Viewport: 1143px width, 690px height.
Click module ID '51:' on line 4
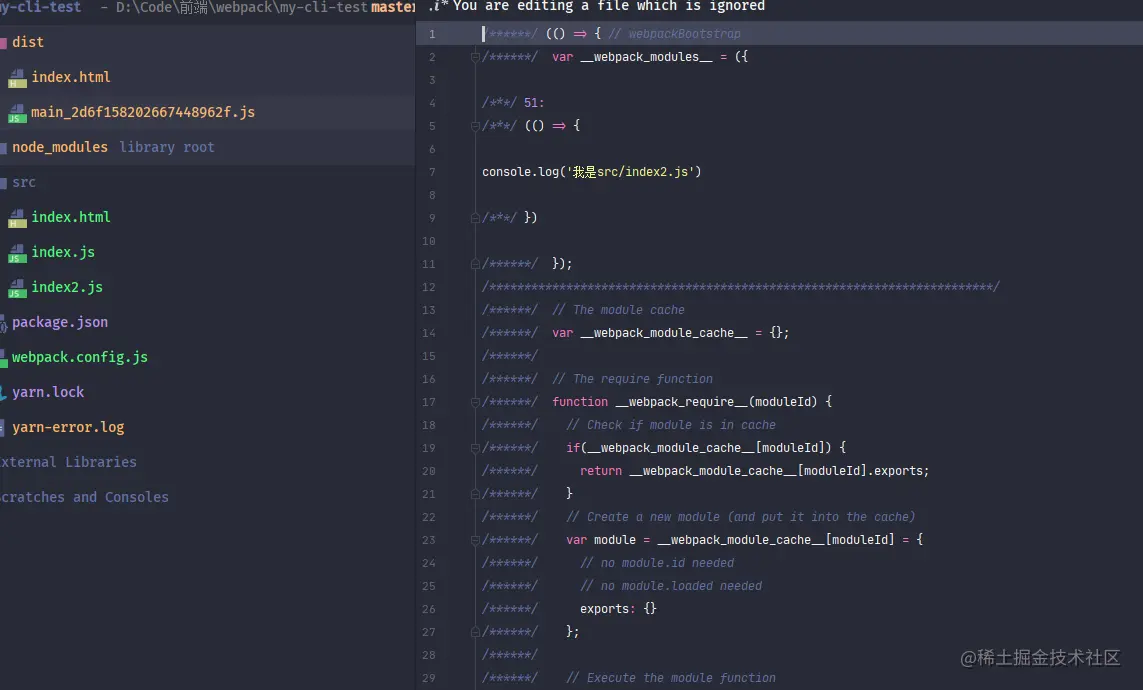coord(534,103)
